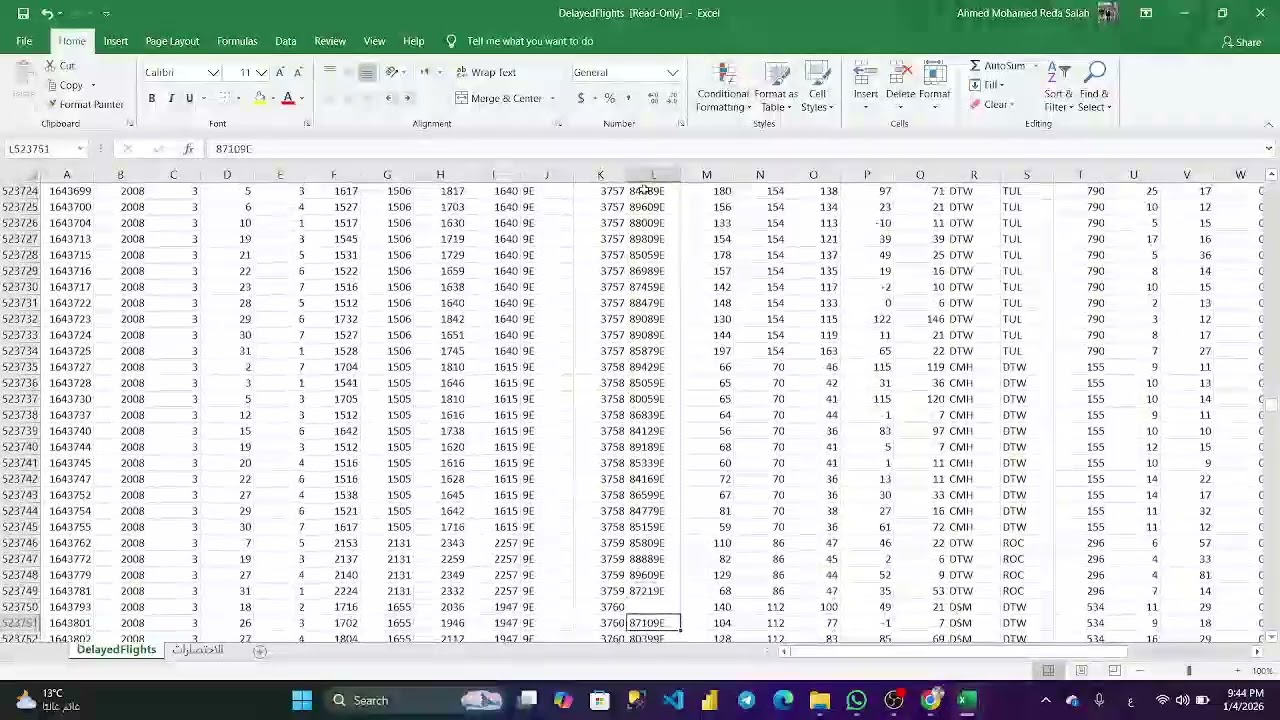Click the Share button

(x=1241, y=42)
